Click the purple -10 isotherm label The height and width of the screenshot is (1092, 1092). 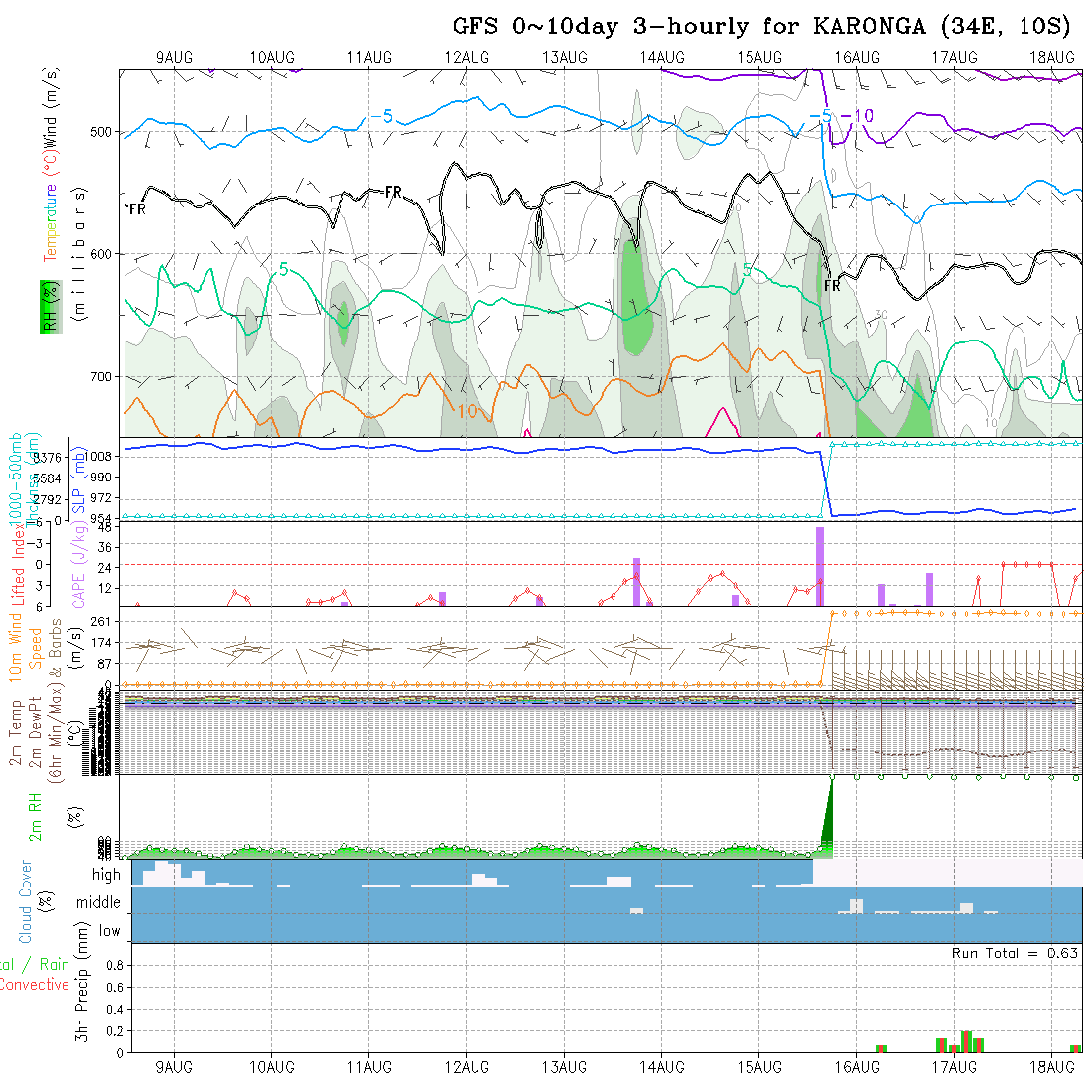click(x=858, y=116)
